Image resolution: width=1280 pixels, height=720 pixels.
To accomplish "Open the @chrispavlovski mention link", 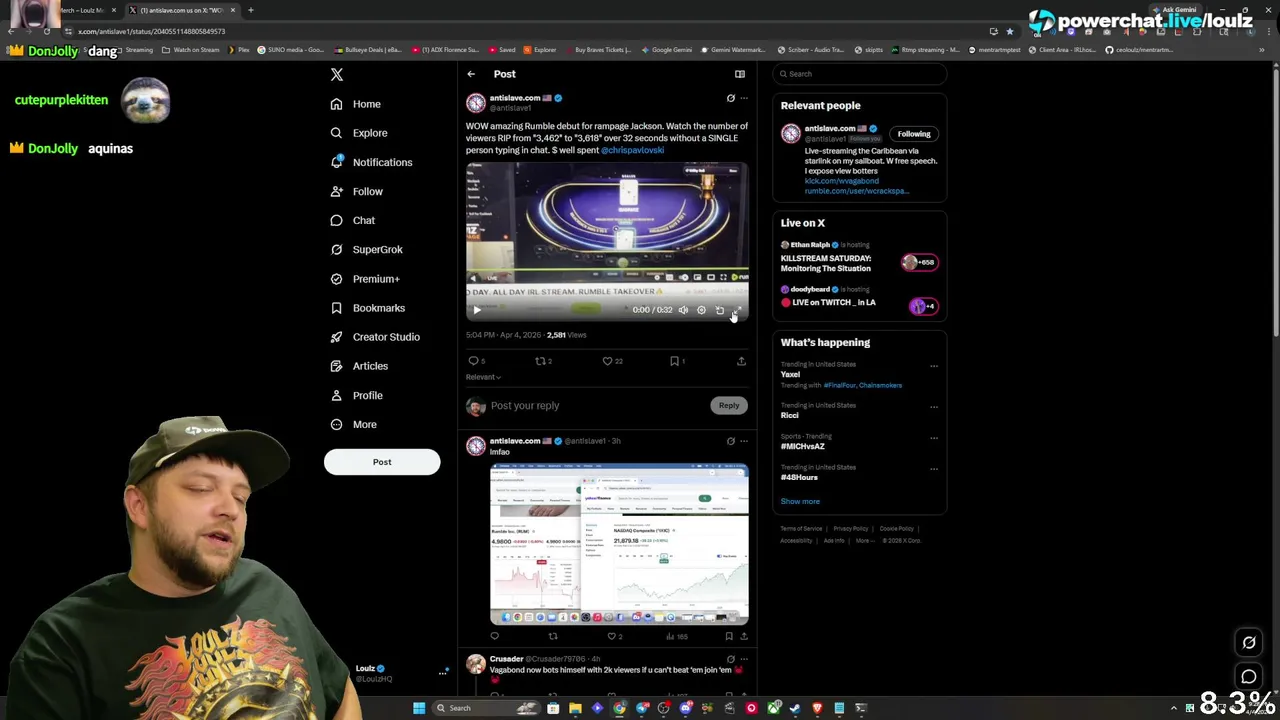I will tap(632, 150).
